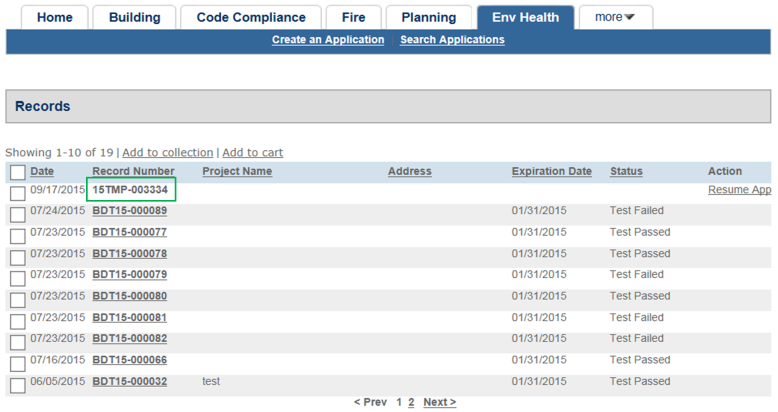Select the checkbox for BDT15-000089 row
This screenshot has height=412, width=778.
tap(18, 214)
